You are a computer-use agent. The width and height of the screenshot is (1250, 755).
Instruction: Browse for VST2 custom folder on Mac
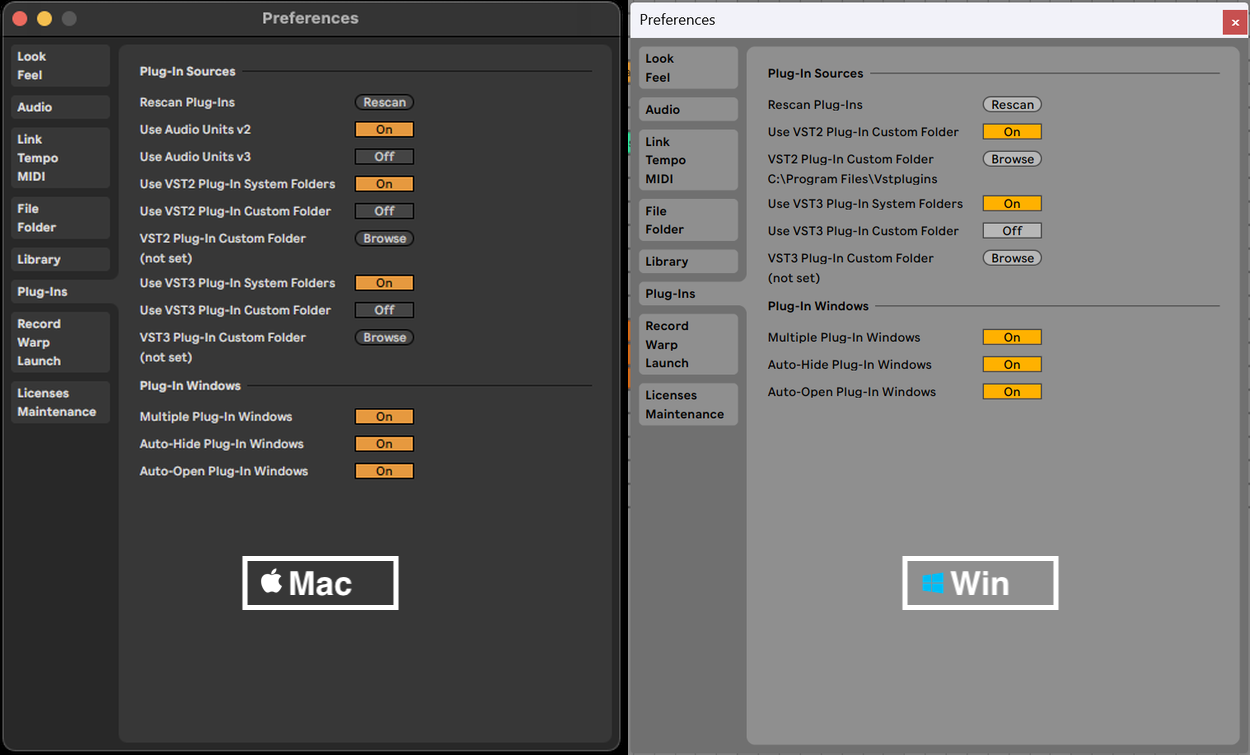(384, 239)
